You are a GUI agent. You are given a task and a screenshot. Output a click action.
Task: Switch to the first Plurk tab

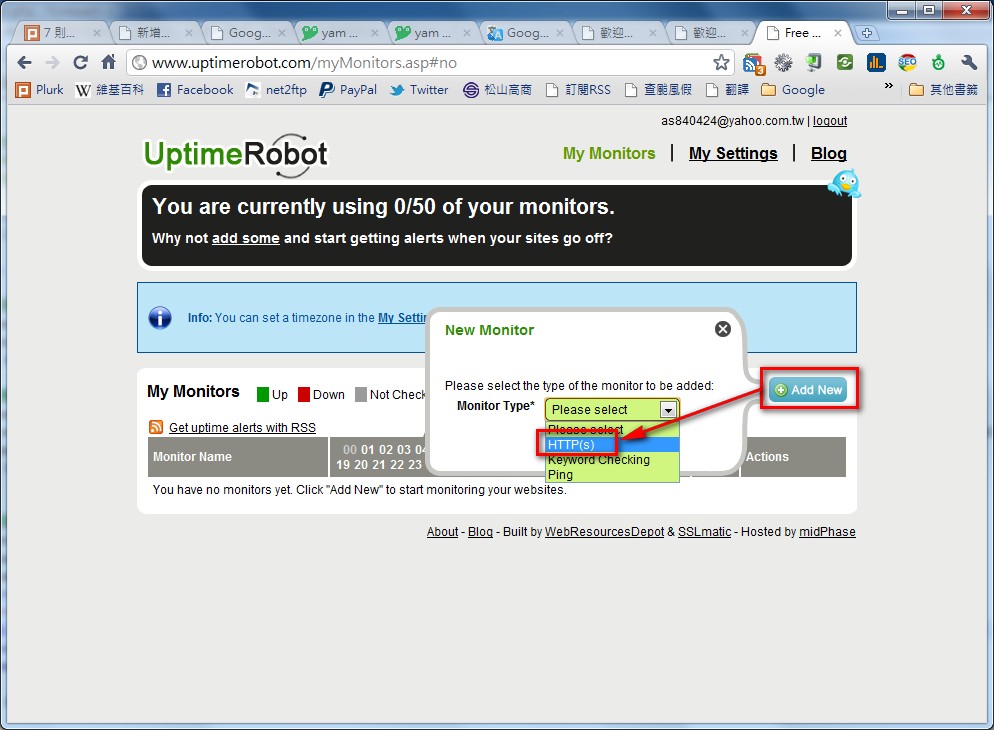tap(61, 33)
